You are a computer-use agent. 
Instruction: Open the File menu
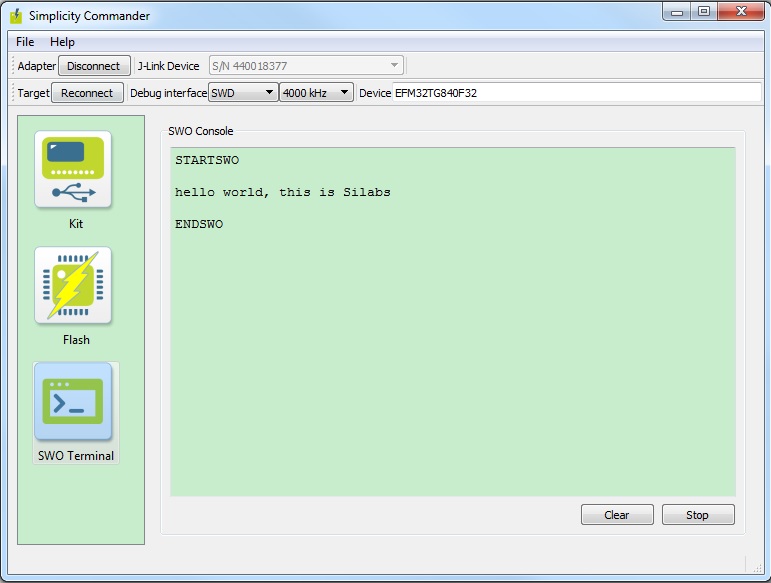click(25, 42)
